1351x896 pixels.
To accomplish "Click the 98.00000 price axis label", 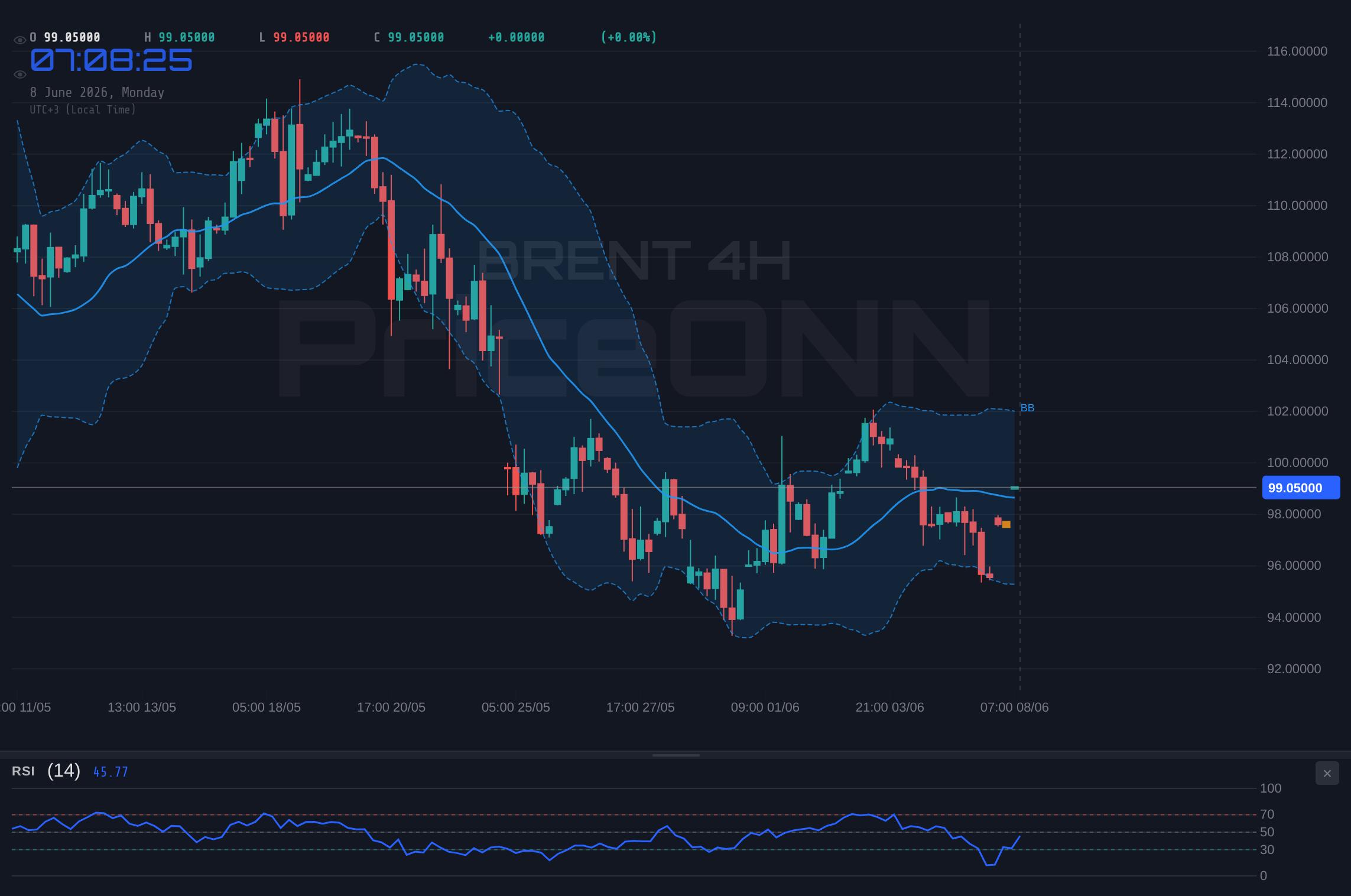I will pos(1294,514).
